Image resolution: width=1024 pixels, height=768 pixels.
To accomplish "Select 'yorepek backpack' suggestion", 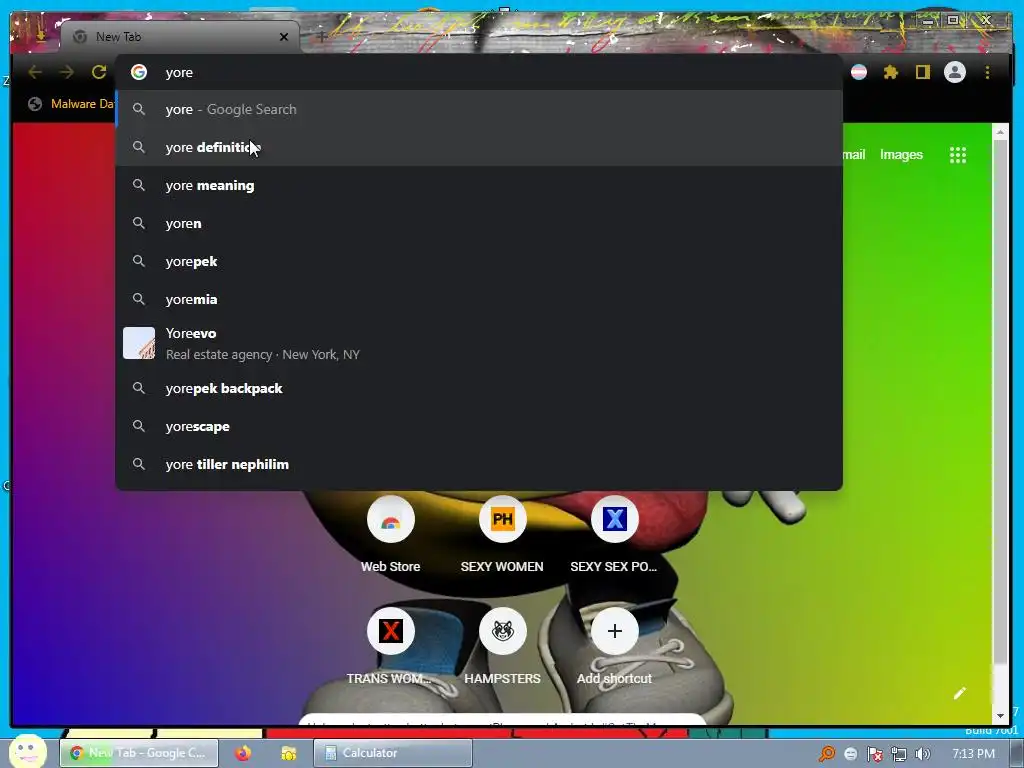I will (479, 389).
